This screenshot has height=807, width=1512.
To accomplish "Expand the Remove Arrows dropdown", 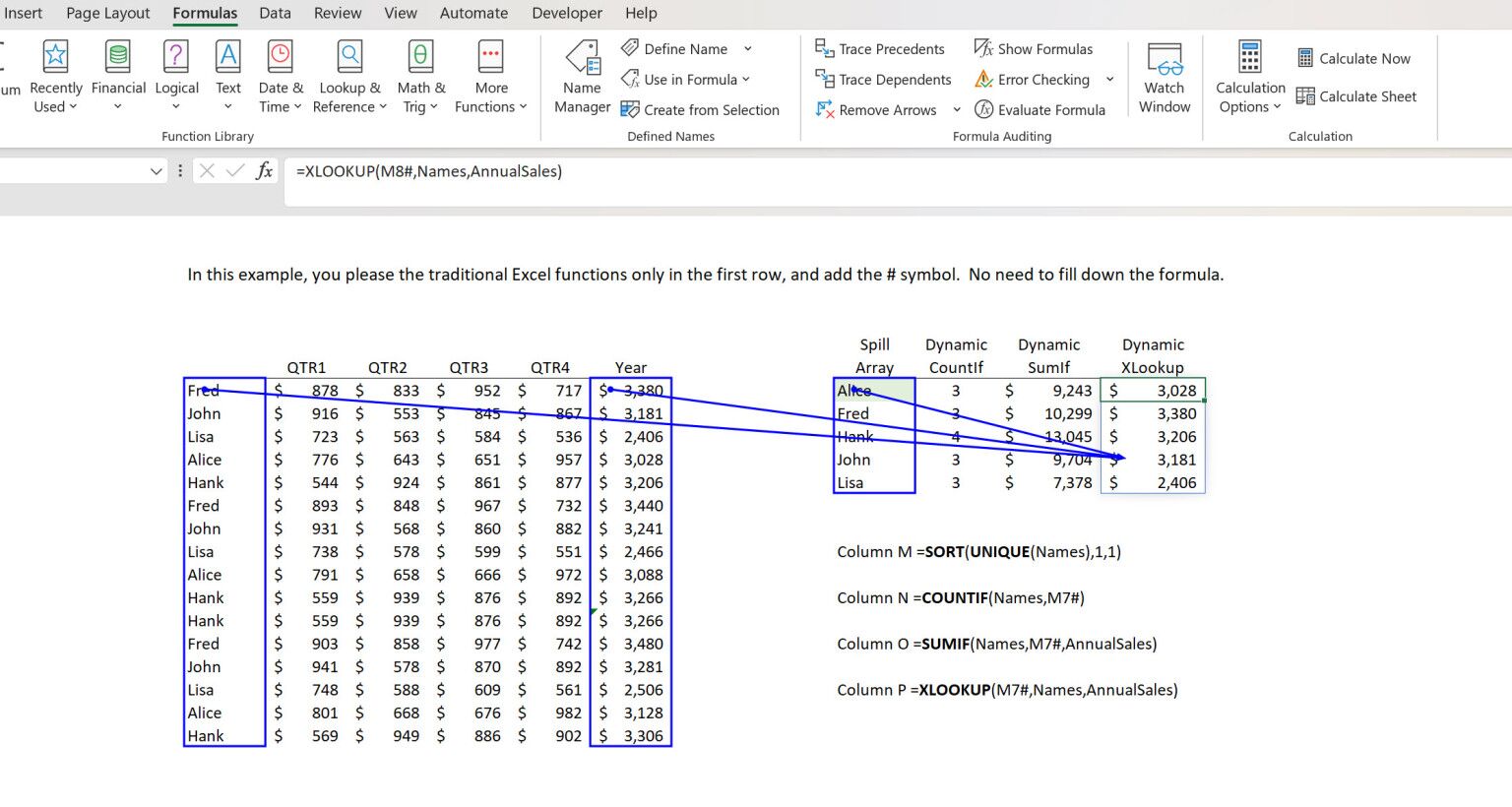I will point(956,109).
